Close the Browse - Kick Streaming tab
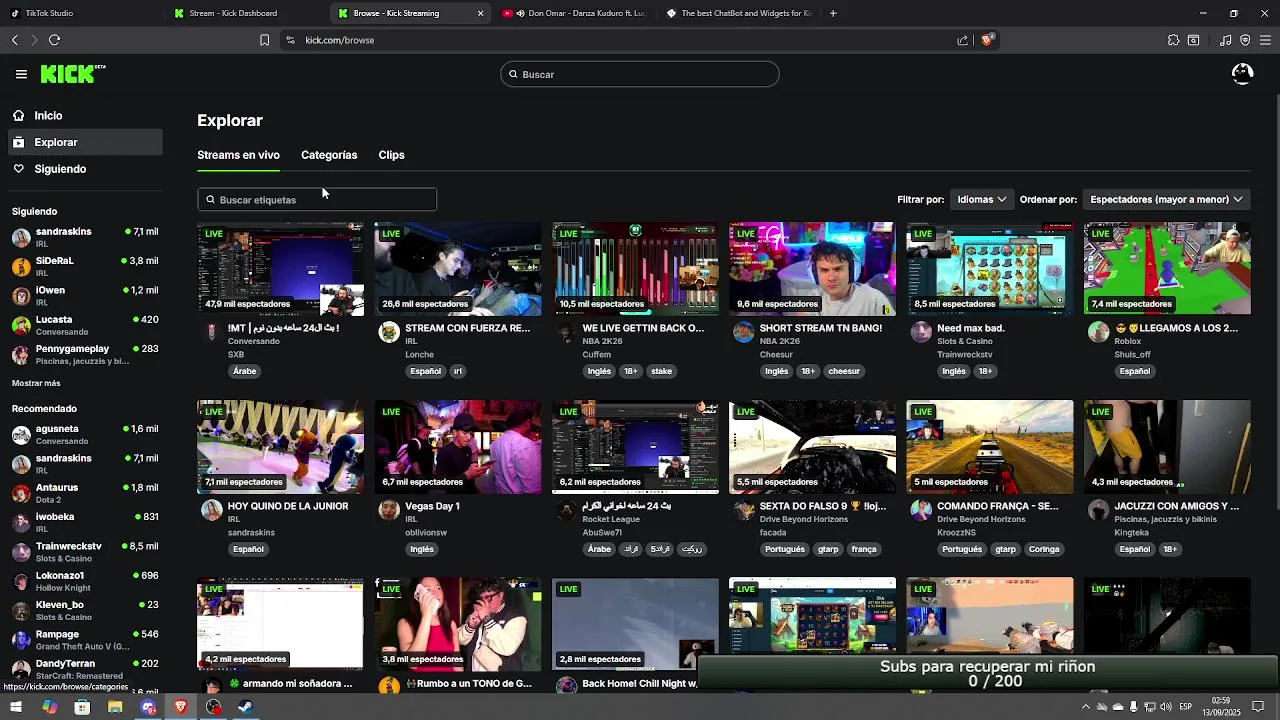Screen dimensions: 1280x720 tap(480, 13)
